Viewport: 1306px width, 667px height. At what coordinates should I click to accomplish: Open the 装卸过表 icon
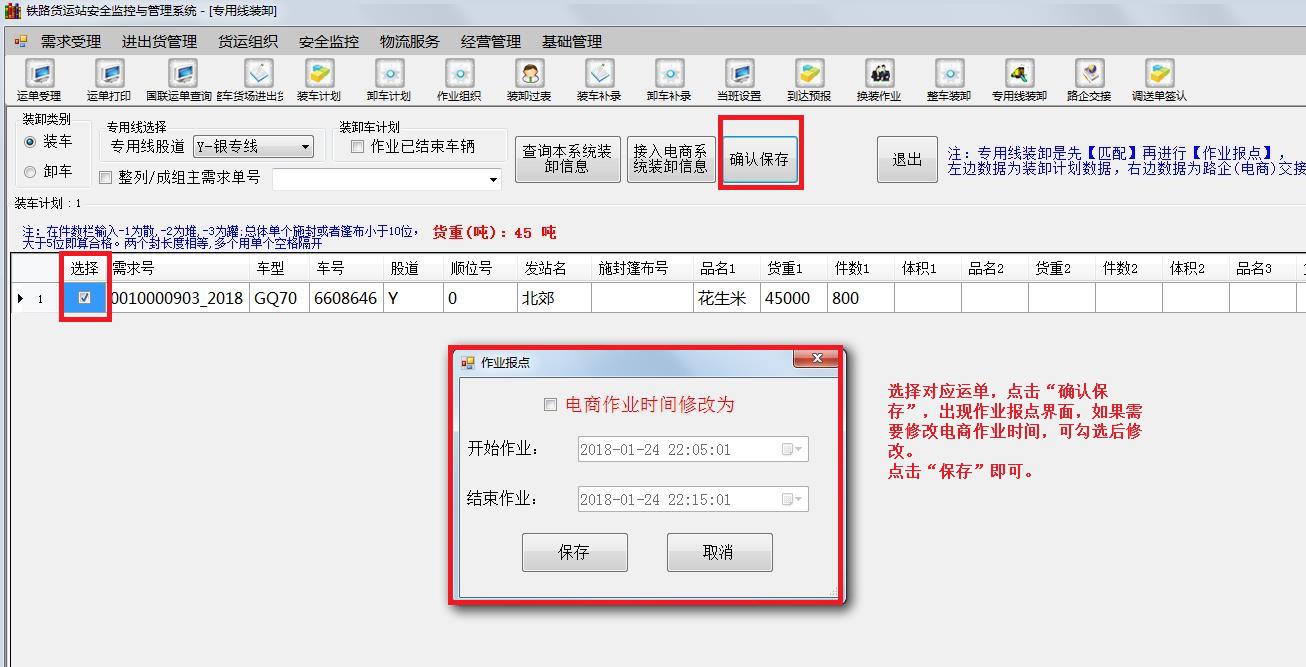tap(529, 80)
